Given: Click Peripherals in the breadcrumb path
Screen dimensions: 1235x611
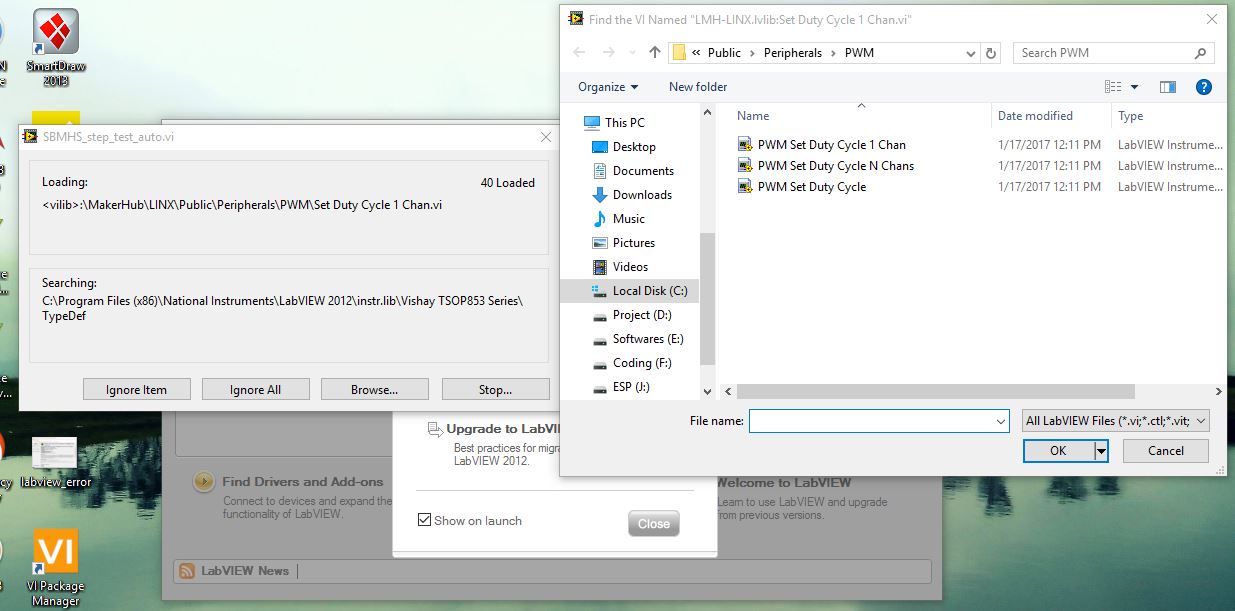Looking at the screenshot, I should pos(793,53).
